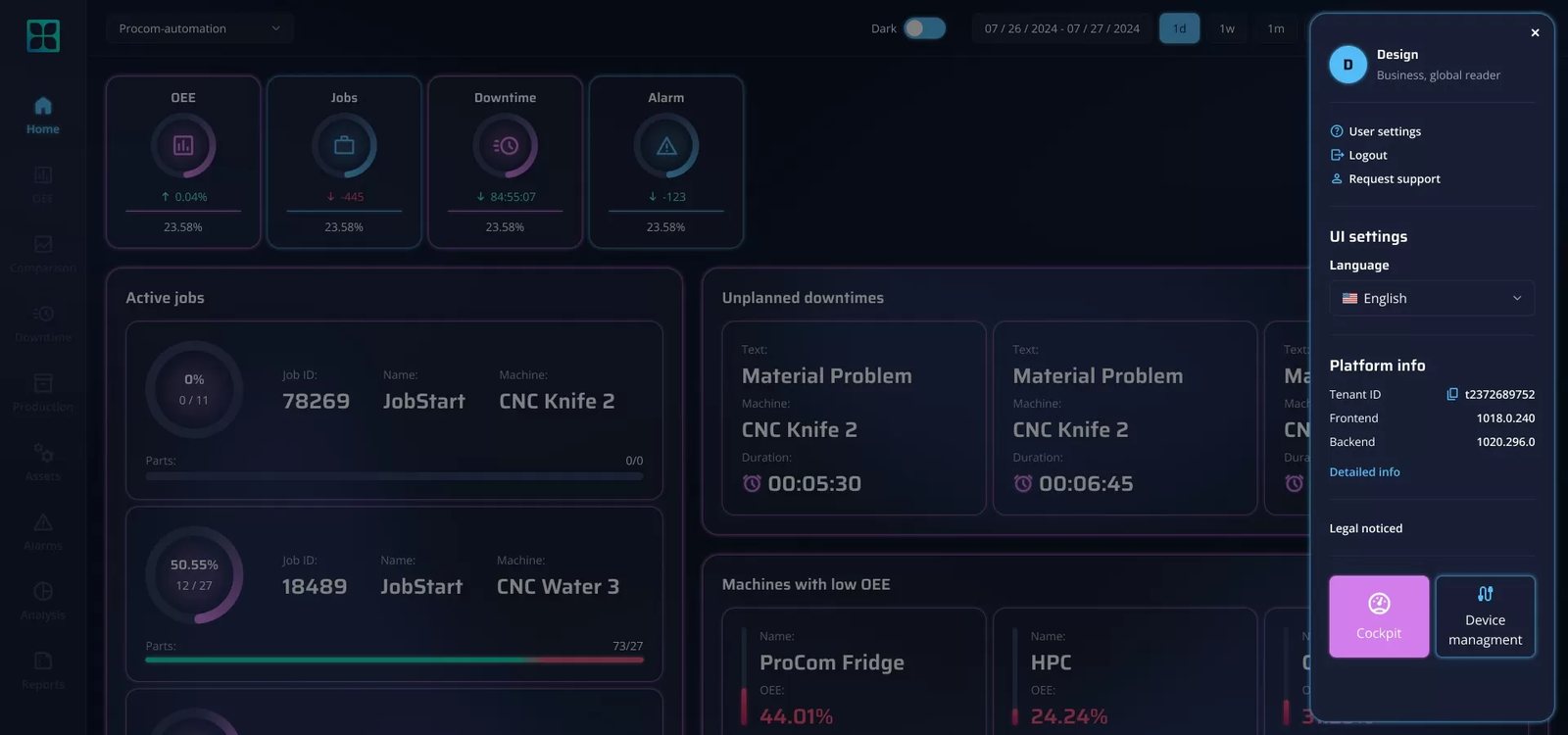Image resolution: width=1568 pixels, height=735 pixels.
Task: Click the app logo icon
Action: click(x=43, y=36)
